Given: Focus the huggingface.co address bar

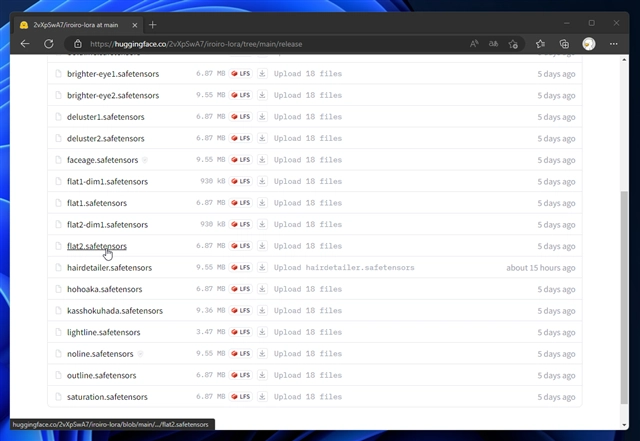Looking at the screenshot, I should [269, 44].
